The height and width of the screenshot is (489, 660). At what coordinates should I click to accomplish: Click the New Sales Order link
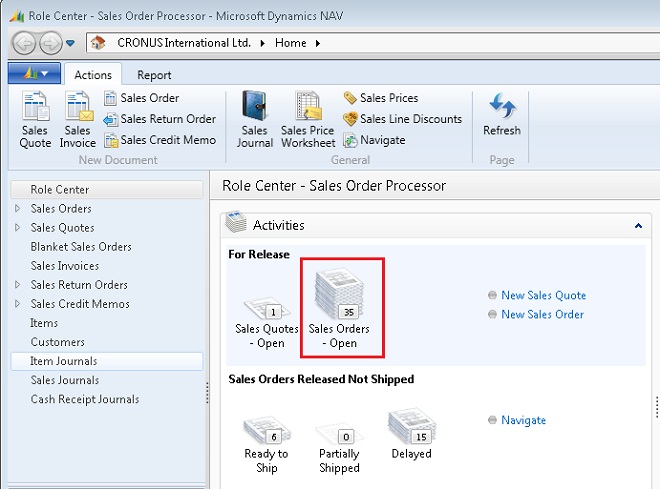542,315
